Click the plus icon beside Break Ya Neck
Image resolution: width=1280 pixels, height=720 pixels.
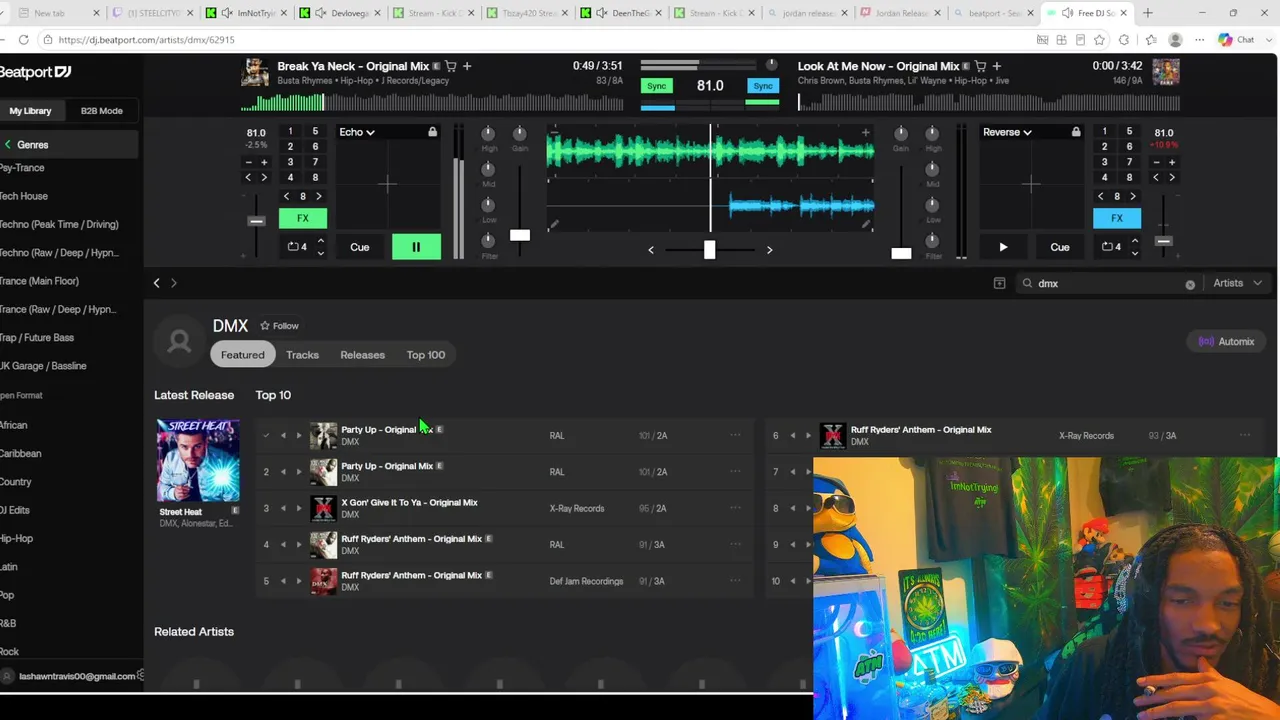pos(467,66)
